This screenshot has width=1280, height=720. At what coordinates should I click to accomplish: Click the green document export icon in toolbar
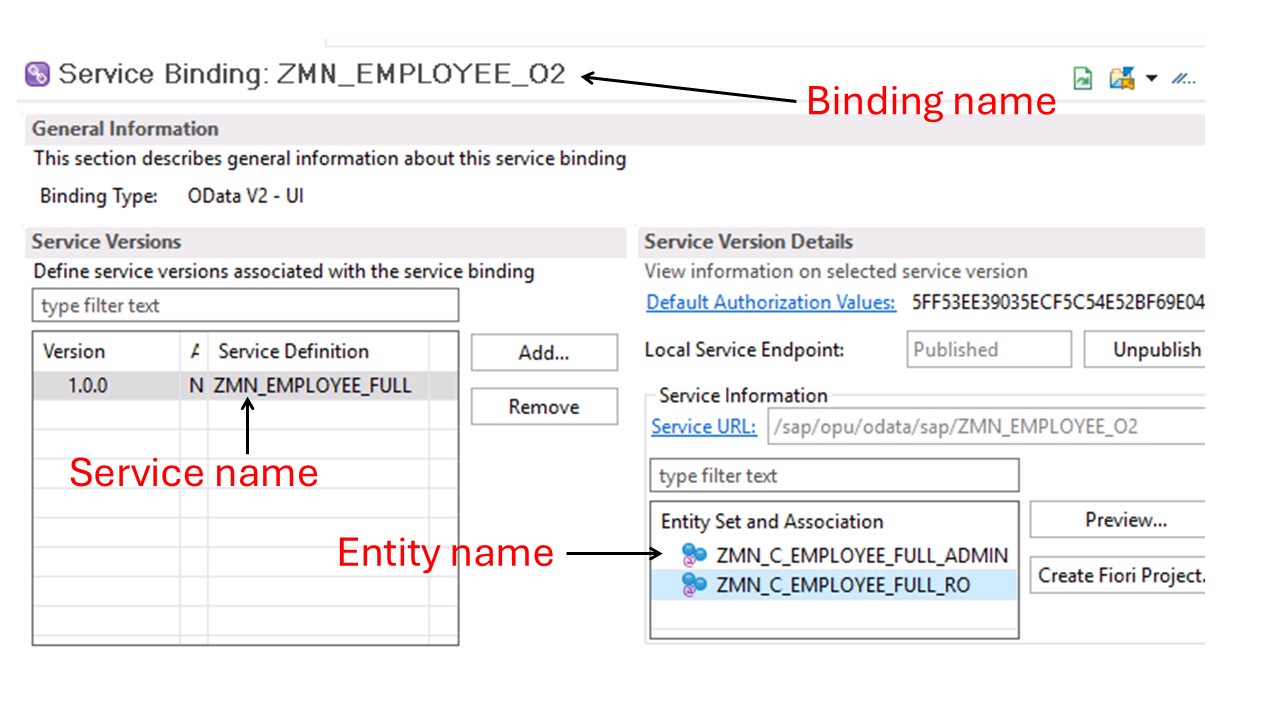coord(1082,78)
